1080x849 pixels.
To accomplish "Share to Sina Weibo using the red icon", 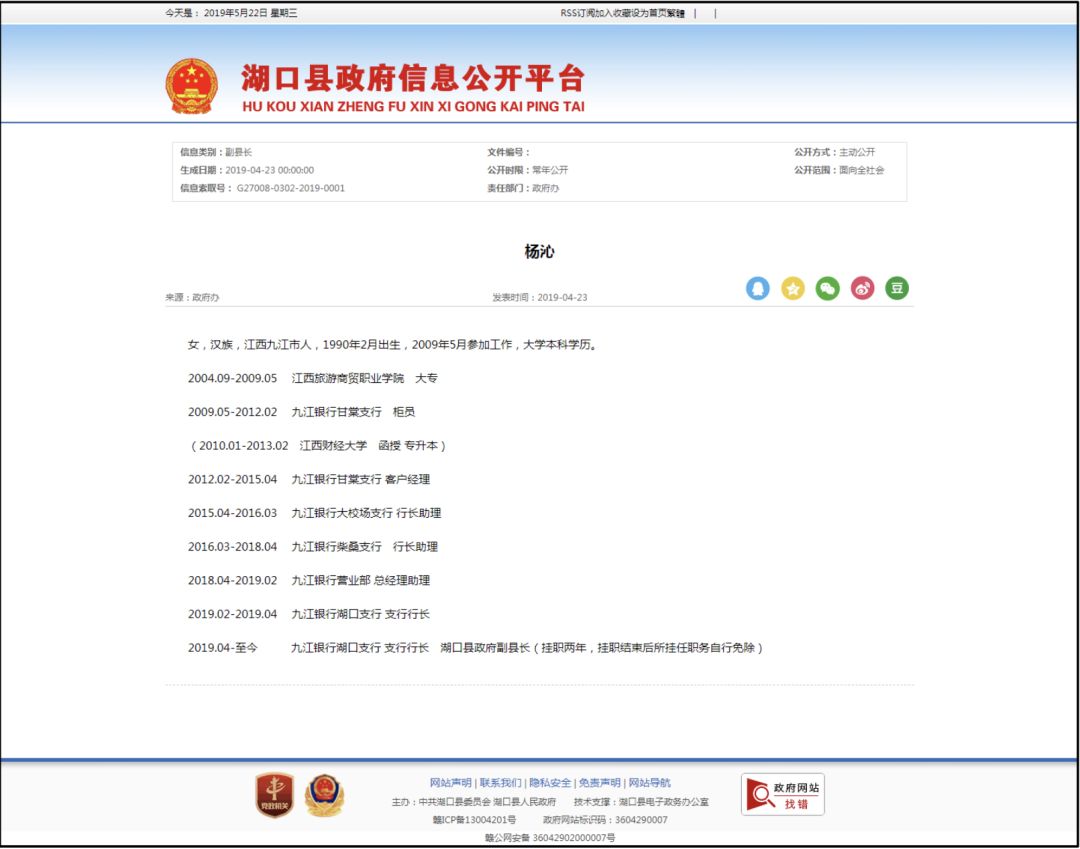I will coord(863,288).
